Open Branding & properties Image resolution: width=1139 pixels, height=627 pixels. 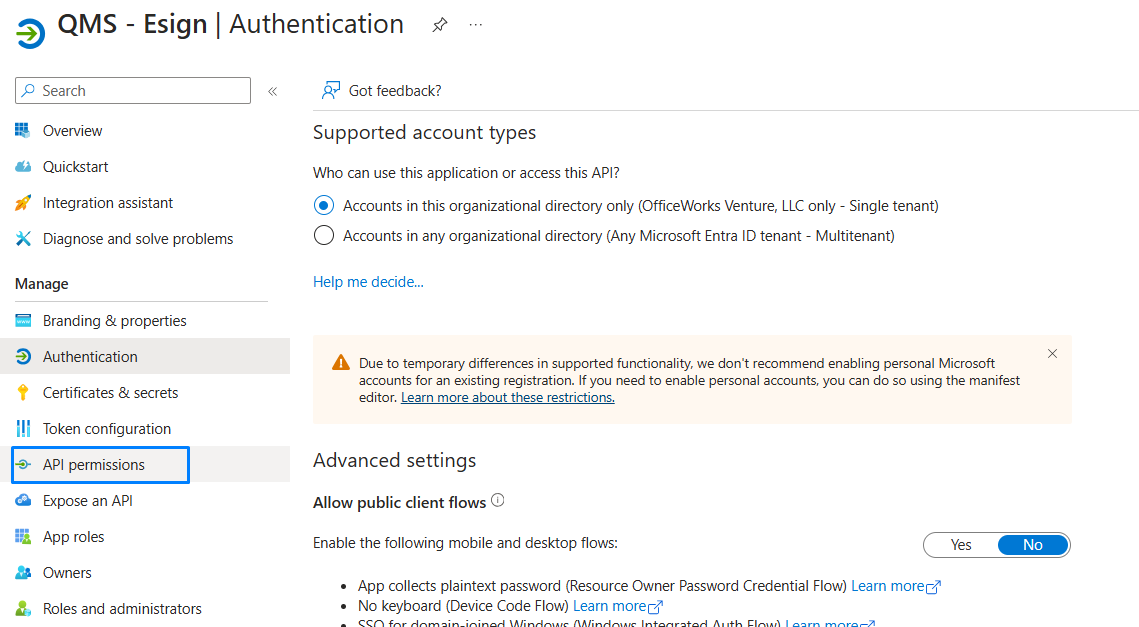(115, 320)
